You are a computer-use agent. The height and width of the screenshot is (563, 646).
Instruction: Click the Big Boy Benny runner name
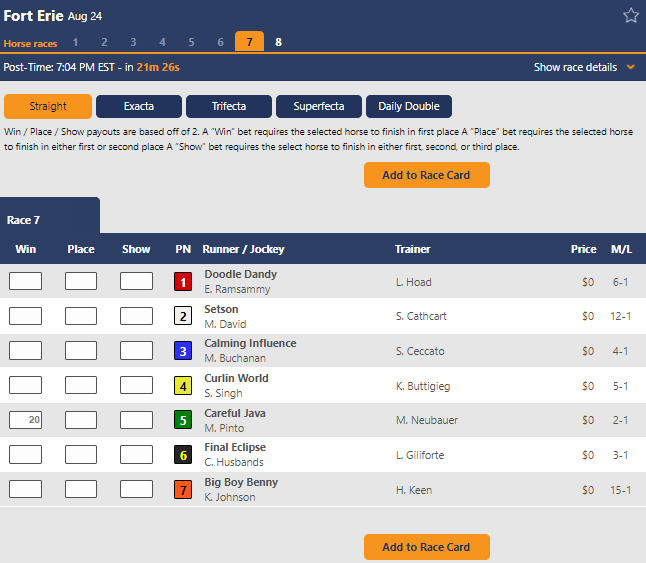click(x=241, y=482)
